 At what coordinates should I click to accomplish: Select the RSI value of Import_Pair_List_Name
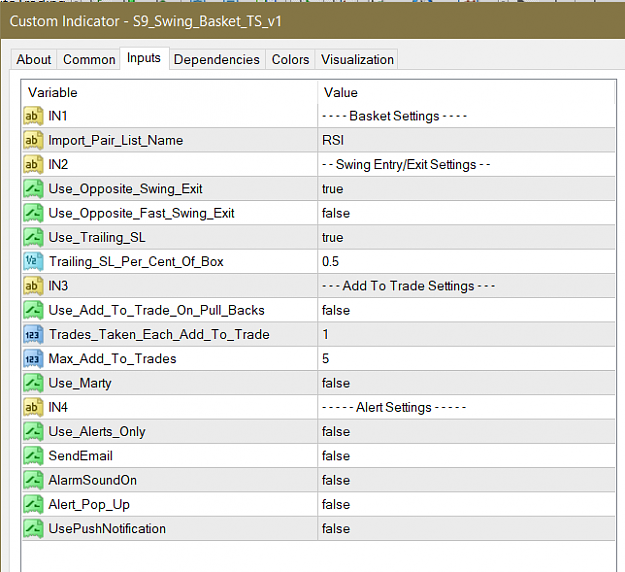pos(466,140)
